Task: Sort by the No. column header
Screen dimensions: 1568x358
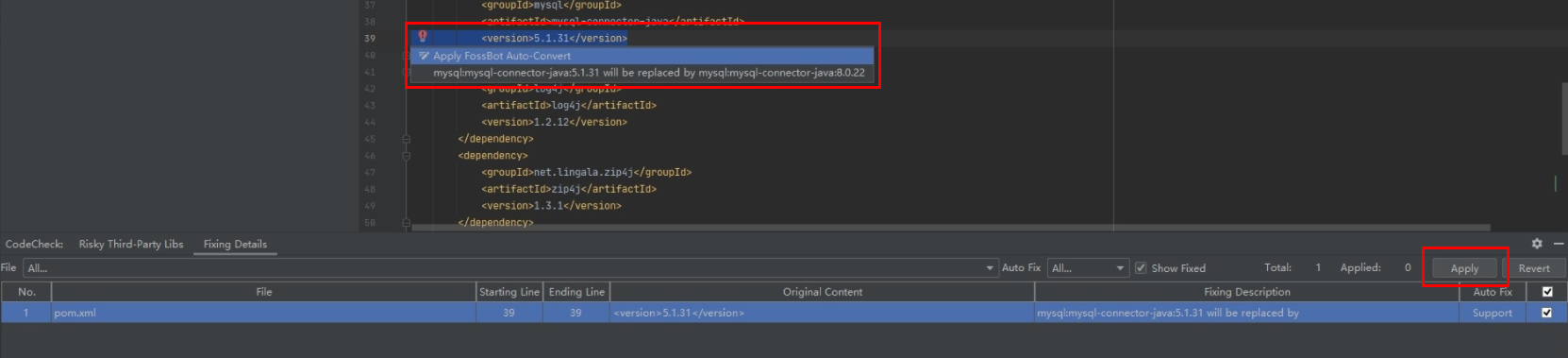Action: click(x=26, y=292)
